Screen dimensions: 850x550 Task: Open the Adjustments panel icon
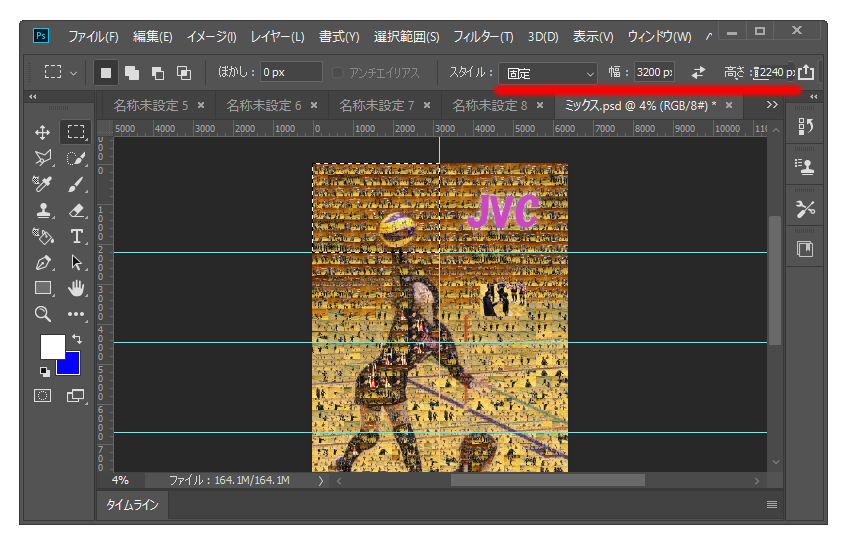805,209
